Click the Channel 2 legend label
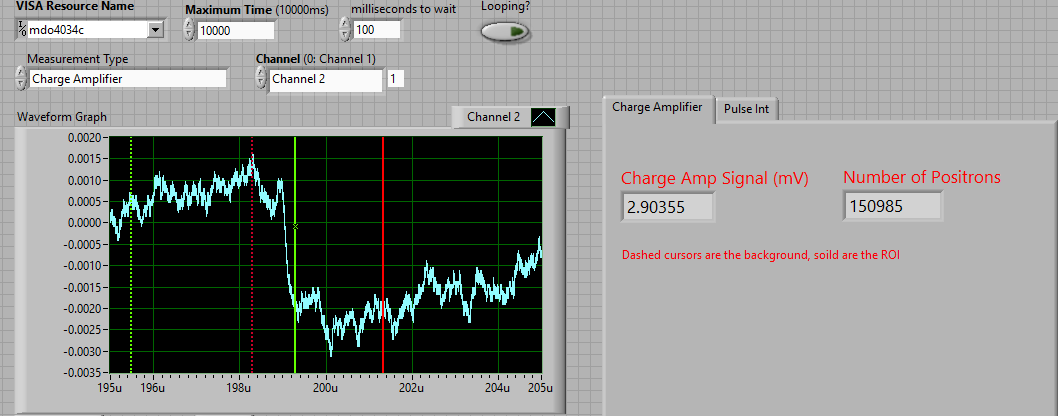Viewport: 1058px width, 416px height. point(494,117)
